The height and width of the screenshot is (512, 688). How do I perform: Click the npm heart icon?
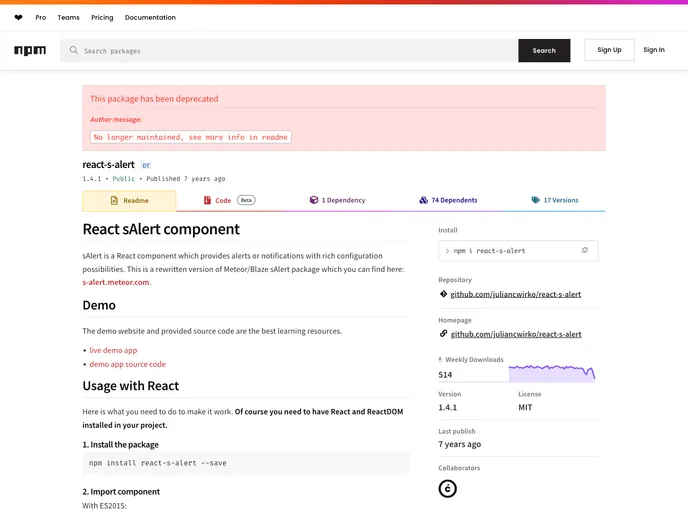18,18
